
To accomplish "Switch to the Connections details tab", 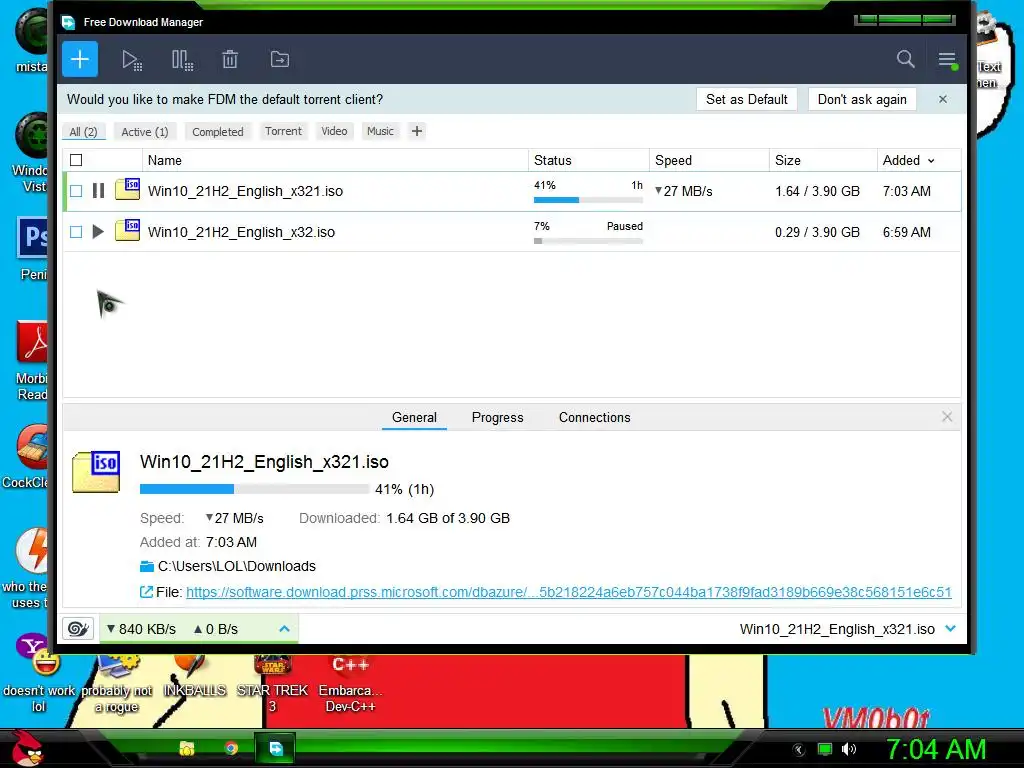I will tap(594, 417).
